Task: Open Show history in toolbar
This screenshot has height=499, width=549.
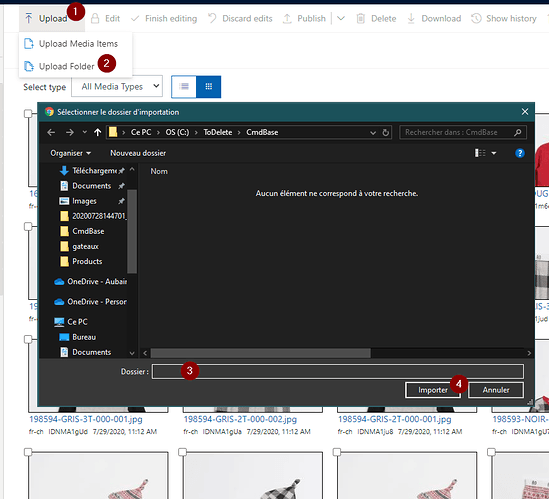Action: pos(504,19)
